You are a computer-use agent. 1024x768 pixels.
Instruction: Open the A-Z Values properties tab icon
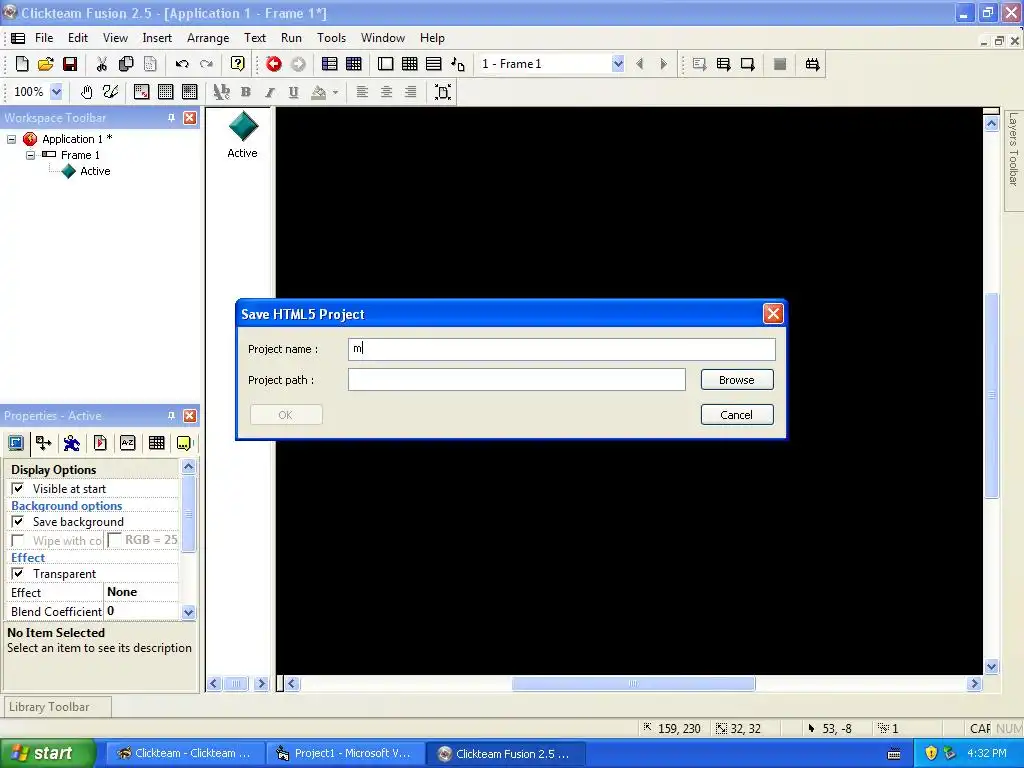[x=128, y=443]
